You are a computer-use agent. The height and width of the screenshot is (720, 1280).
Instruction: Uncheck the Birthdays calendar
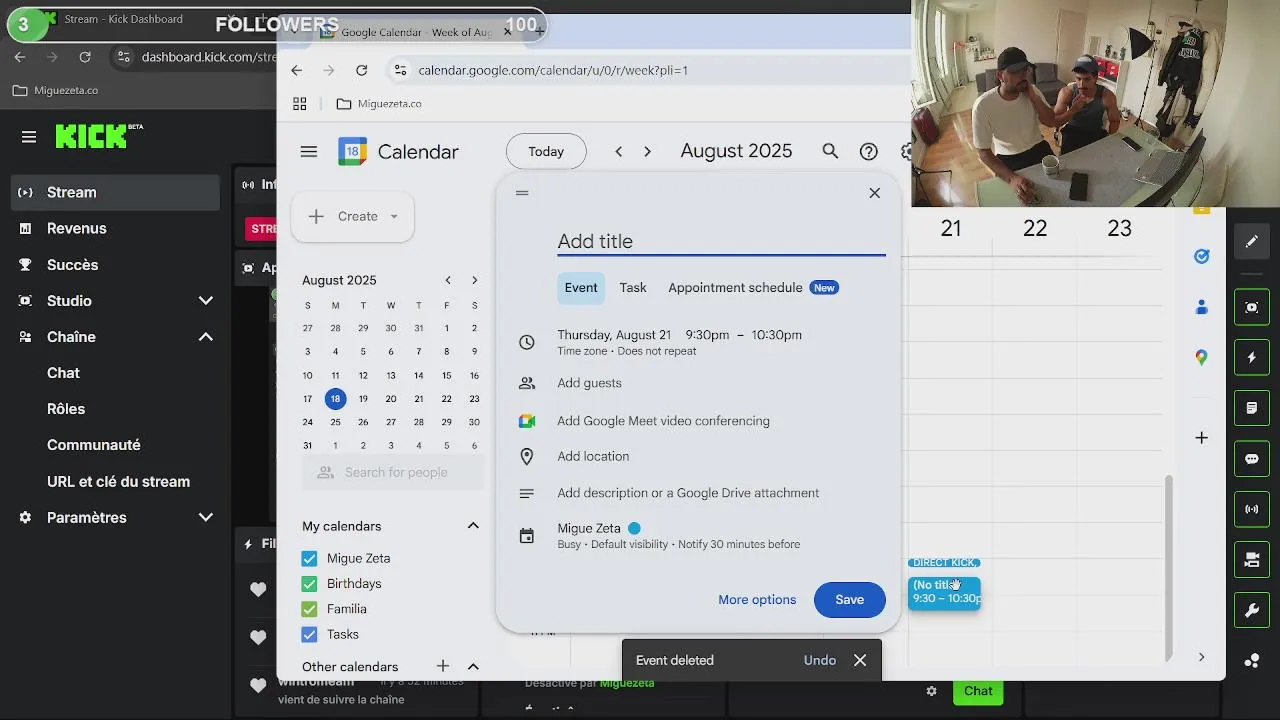[x=309, y=584]
